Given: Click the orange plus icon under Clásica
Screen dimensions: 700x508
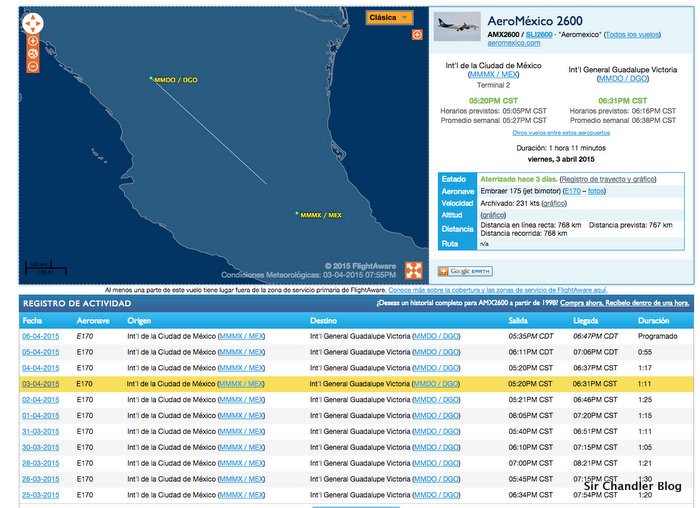Looking at the screenshot, I should 417,35.
